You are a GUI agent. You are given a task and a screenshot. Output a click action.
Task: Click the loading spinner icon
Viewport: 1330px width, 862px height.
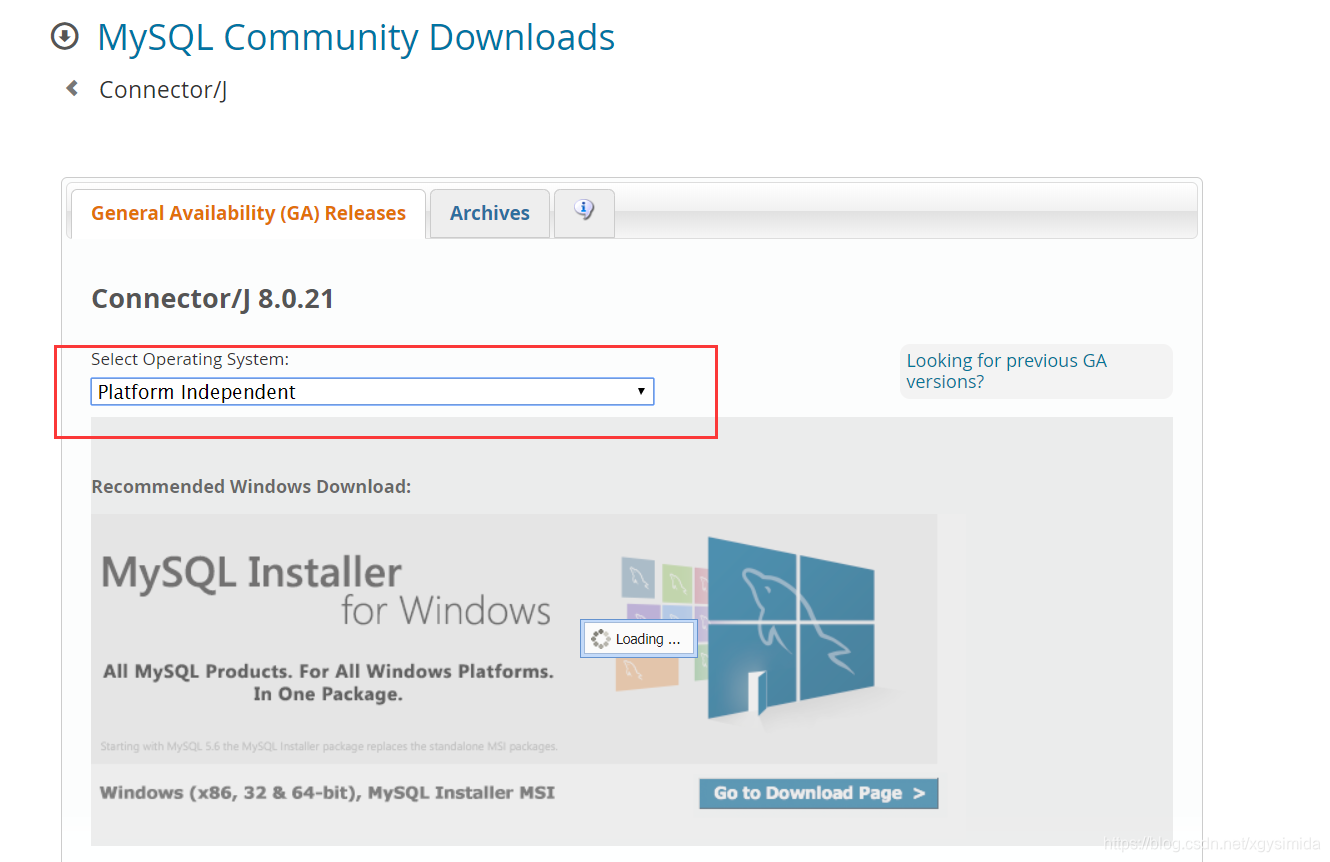pos(600,638)
